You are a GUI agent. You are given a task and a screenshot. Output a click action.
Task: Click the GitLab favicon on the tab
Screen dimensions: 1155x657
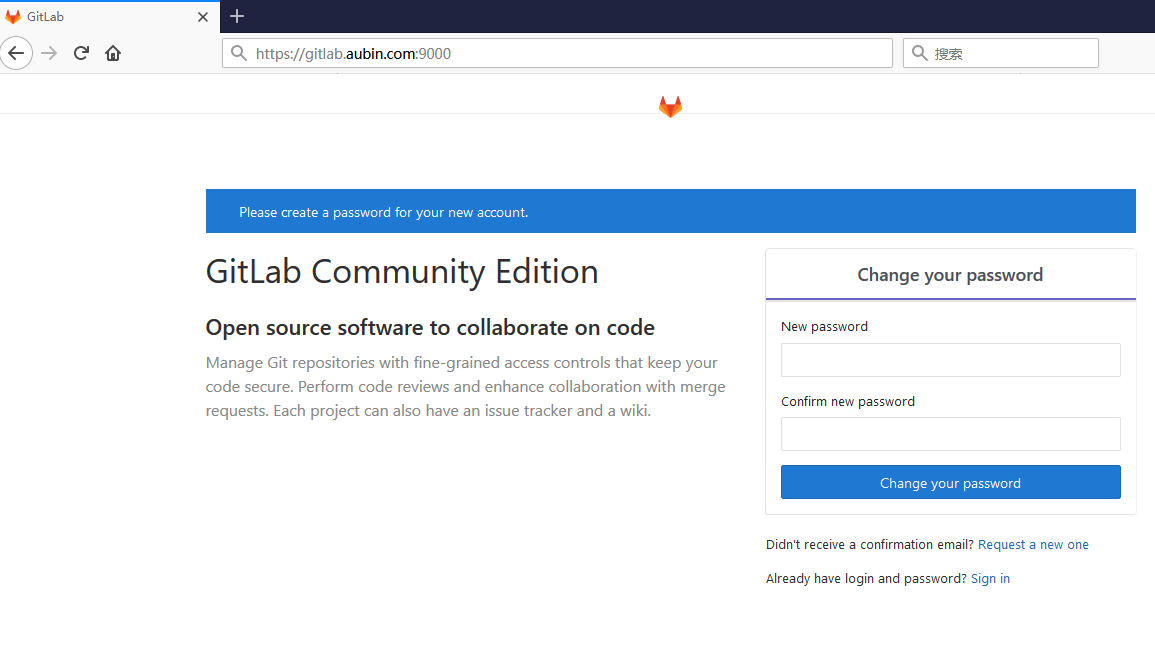pyautogui.click(x=13, y=16)
